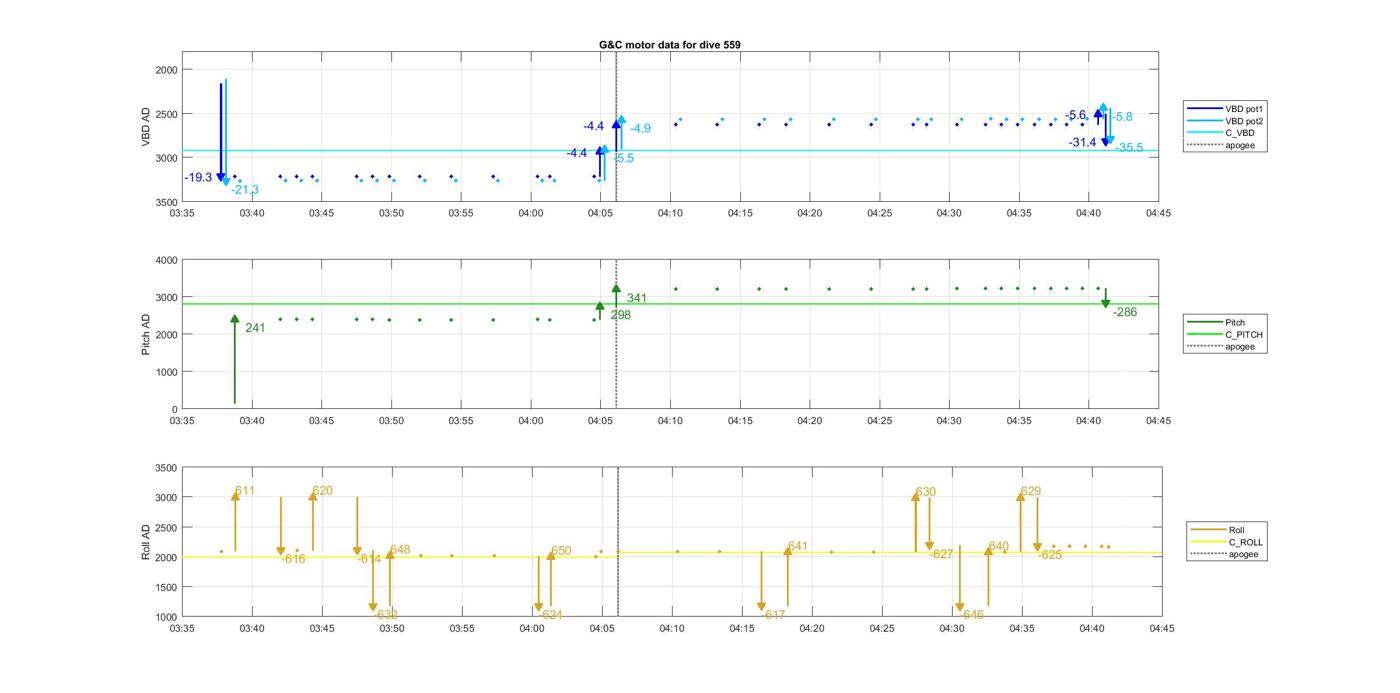Click the '-4.9' annotation near apogee
The width and height of the screenshot is (1400, 693).
click(640, 128)
